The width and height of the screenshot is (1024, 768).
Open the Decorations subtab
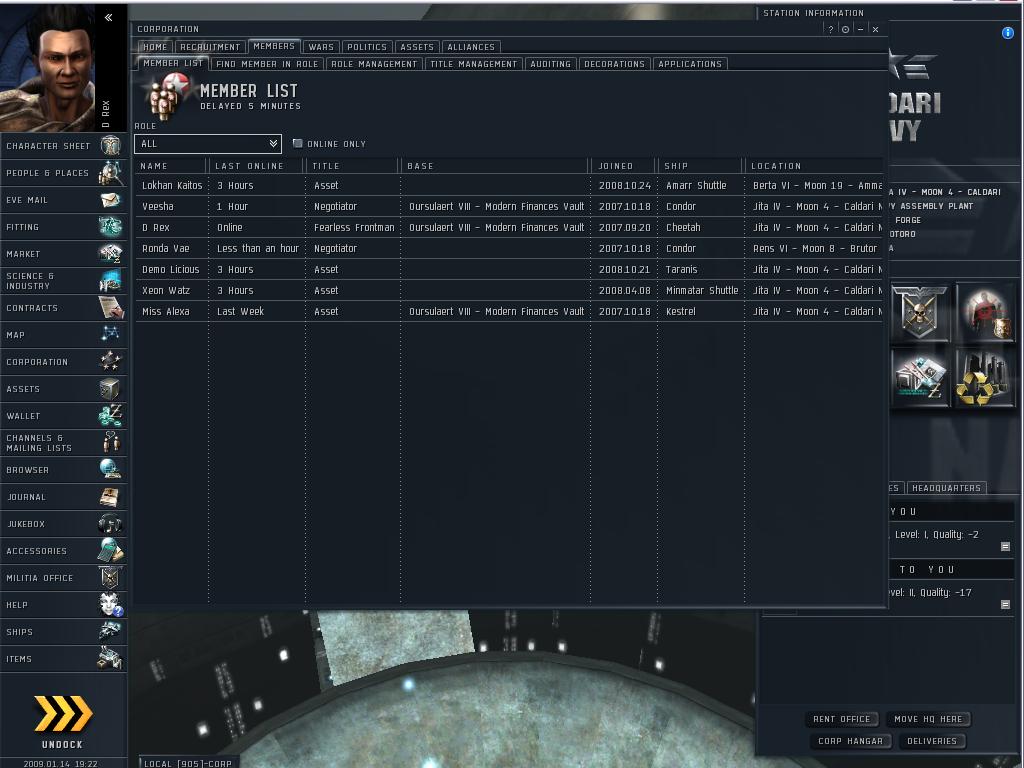click(615, 64)
